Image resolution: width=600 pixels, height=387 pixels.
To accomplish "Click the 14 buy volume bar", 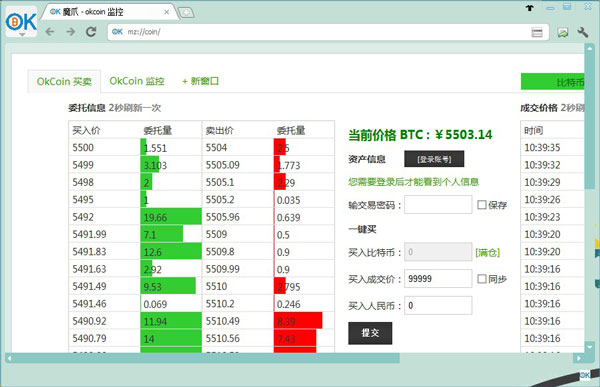I will [x=171, y=338].
